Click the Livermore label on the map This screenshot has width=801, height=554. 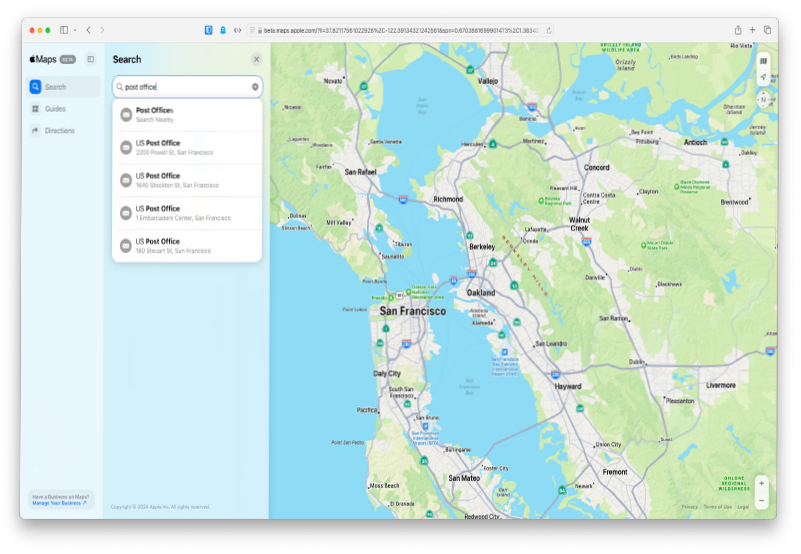coord(721,385)
